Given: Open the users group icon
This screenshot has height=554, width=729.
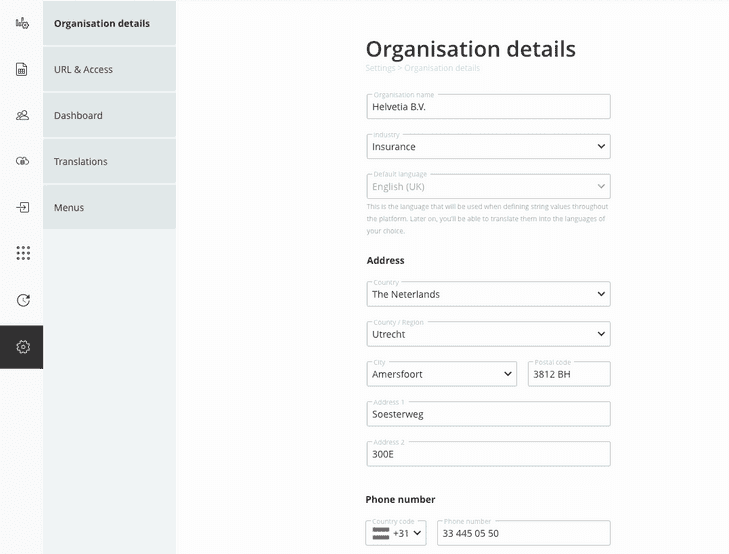Looking at the screenshot, I should (22, 115).
